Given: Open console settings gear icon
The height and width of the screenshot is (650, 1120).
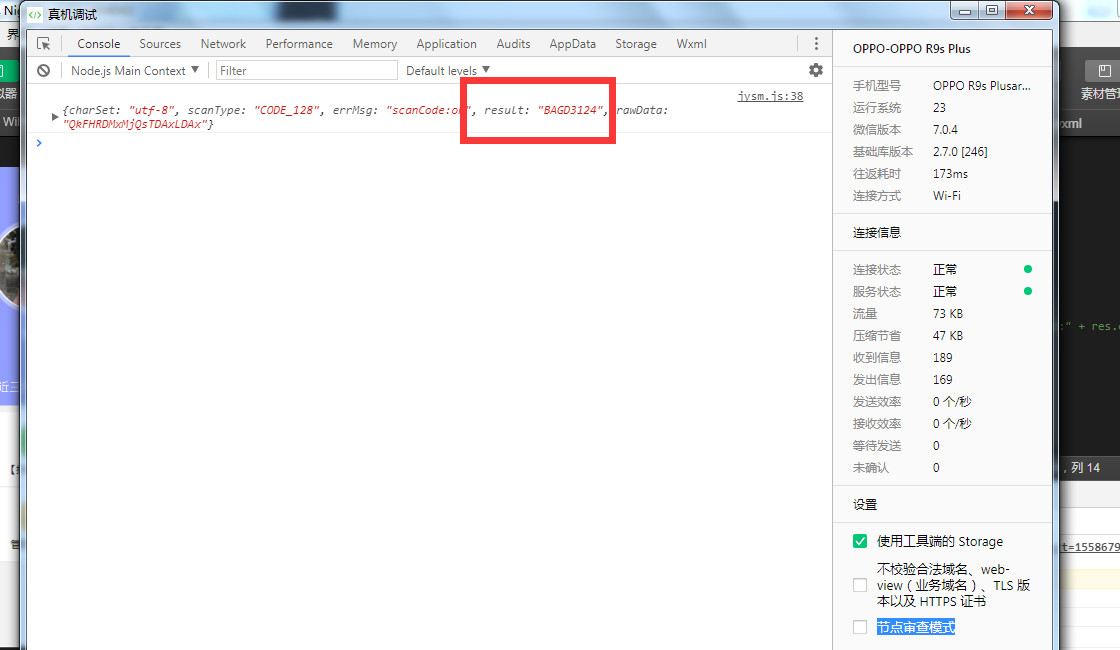Looking at the screenshot, I should (816, 70).
